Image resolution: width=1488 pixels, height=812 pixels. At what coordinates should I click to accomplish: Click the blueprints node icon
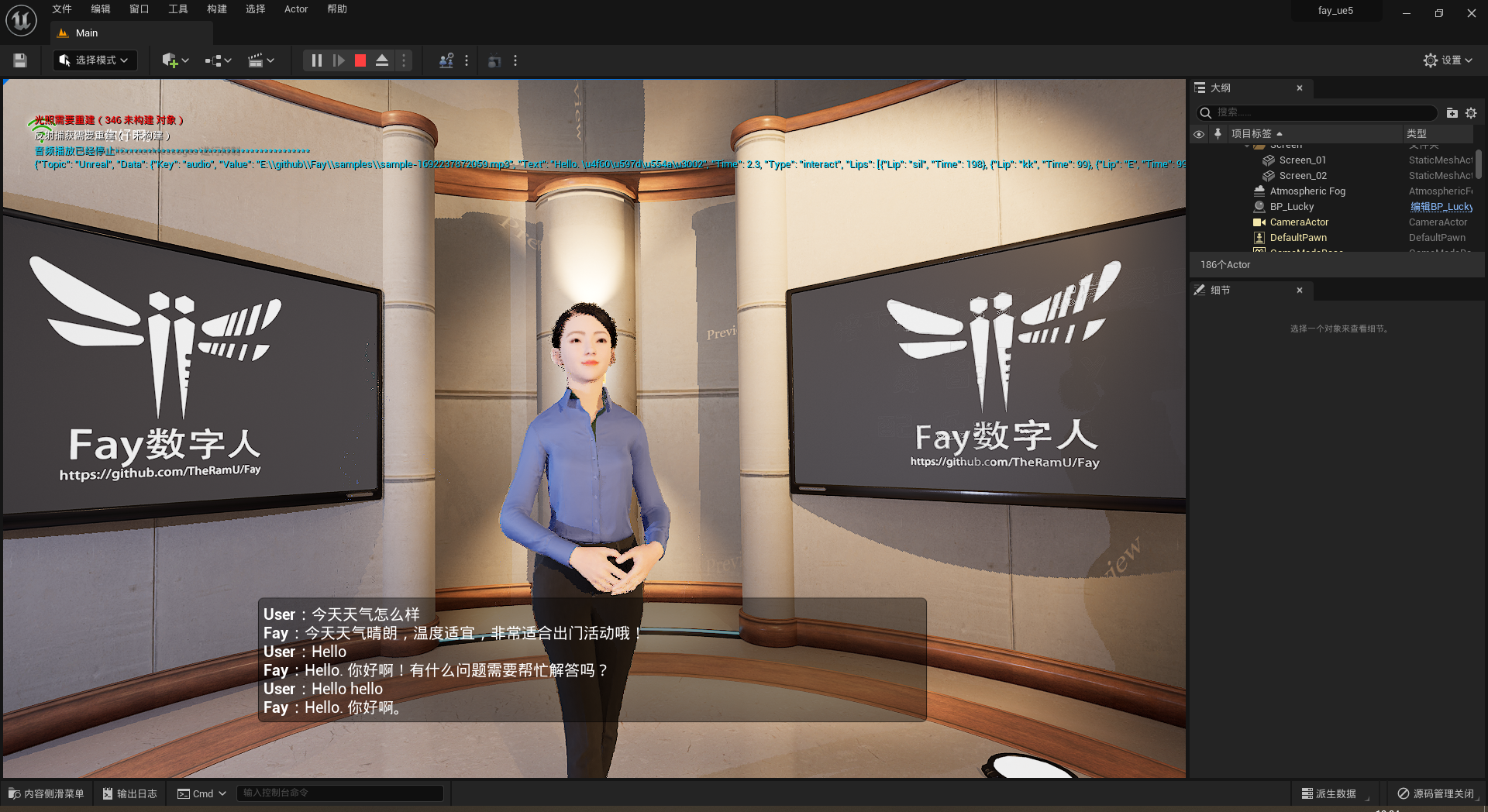tap(213, 60)
